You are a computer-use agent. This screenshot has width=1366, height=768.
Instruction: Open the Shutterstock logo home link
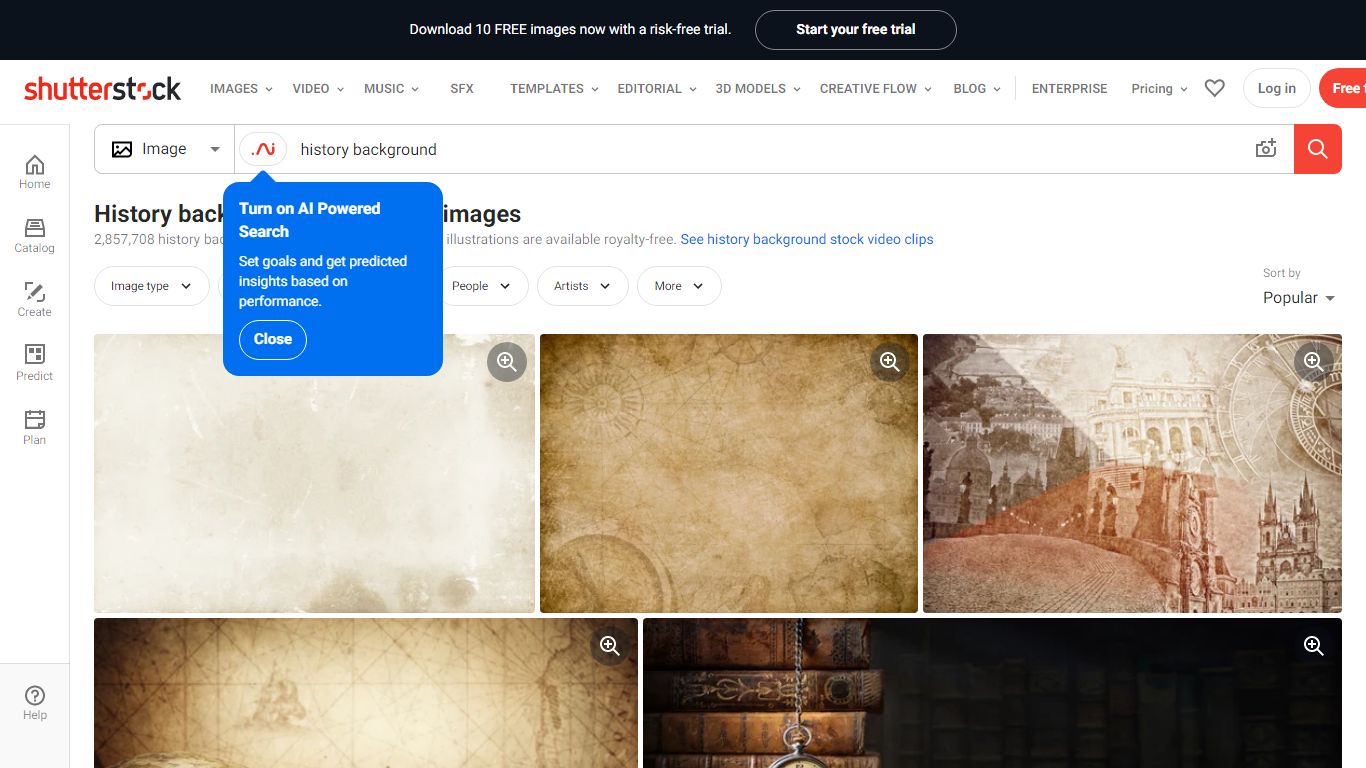pos(103,89)
